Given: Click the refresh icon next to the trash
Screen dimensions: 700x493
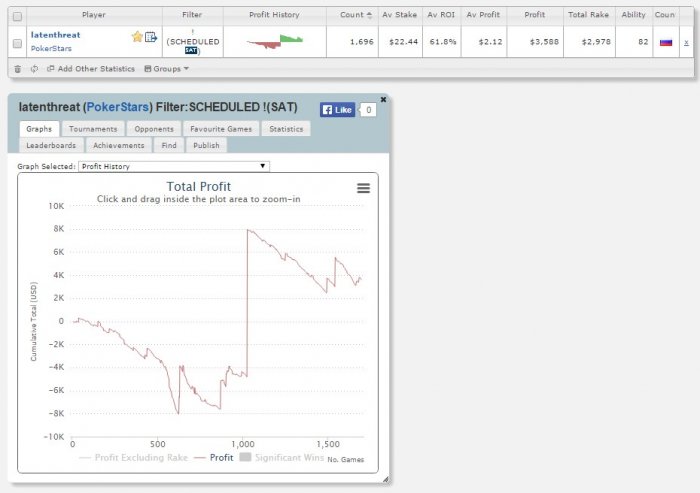Looking at the screenshot, I should [x=34, y=69].
